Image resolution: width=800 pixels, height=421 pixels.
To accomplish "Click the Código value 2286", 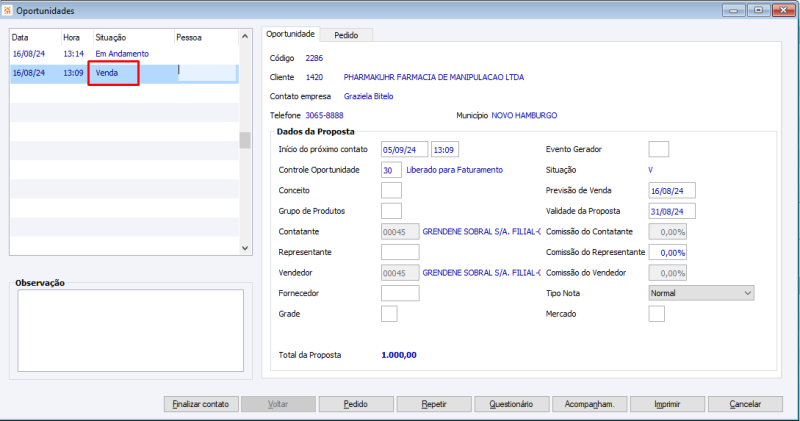I will [x=314, y=58].
